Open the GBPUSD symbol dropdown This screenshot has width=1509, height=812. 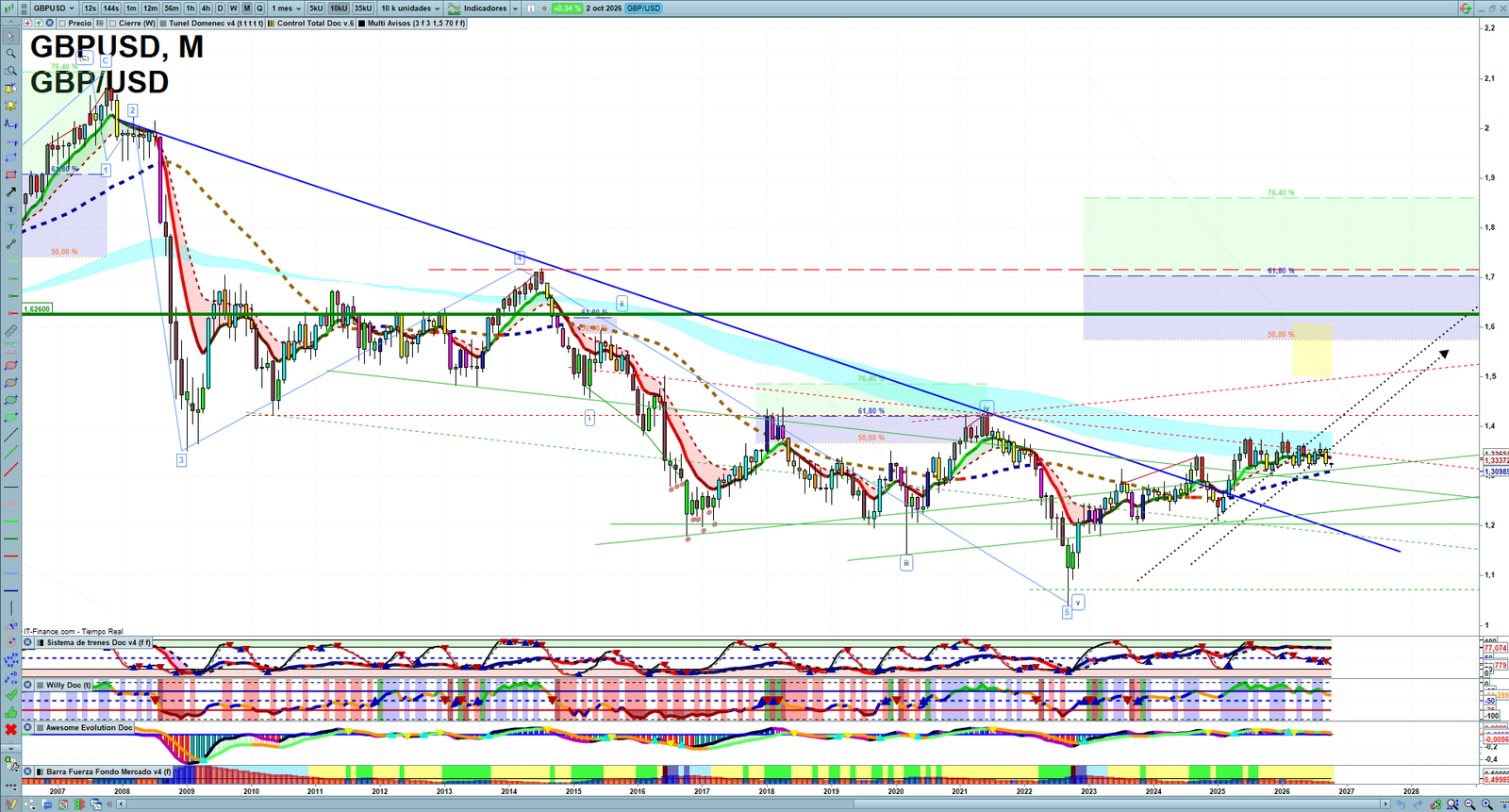[x=54, y=8]
